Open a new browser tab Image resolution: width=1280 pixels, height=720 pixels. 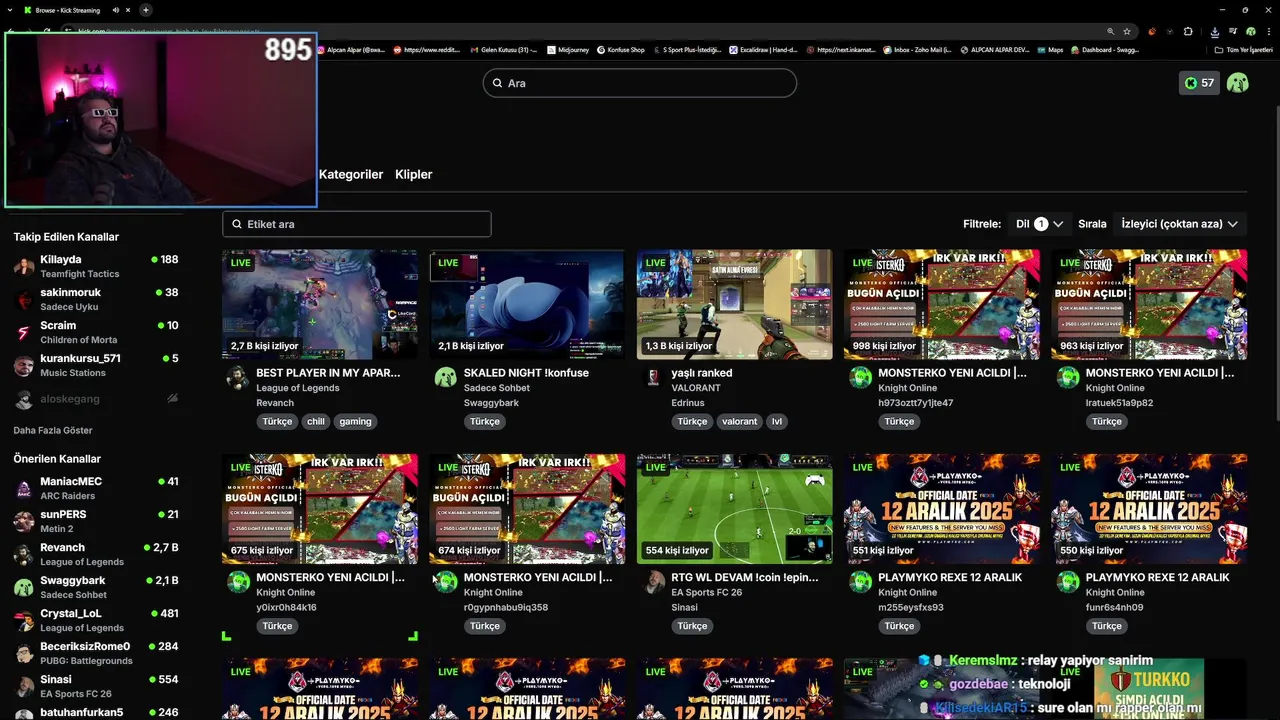coord(145,10)
